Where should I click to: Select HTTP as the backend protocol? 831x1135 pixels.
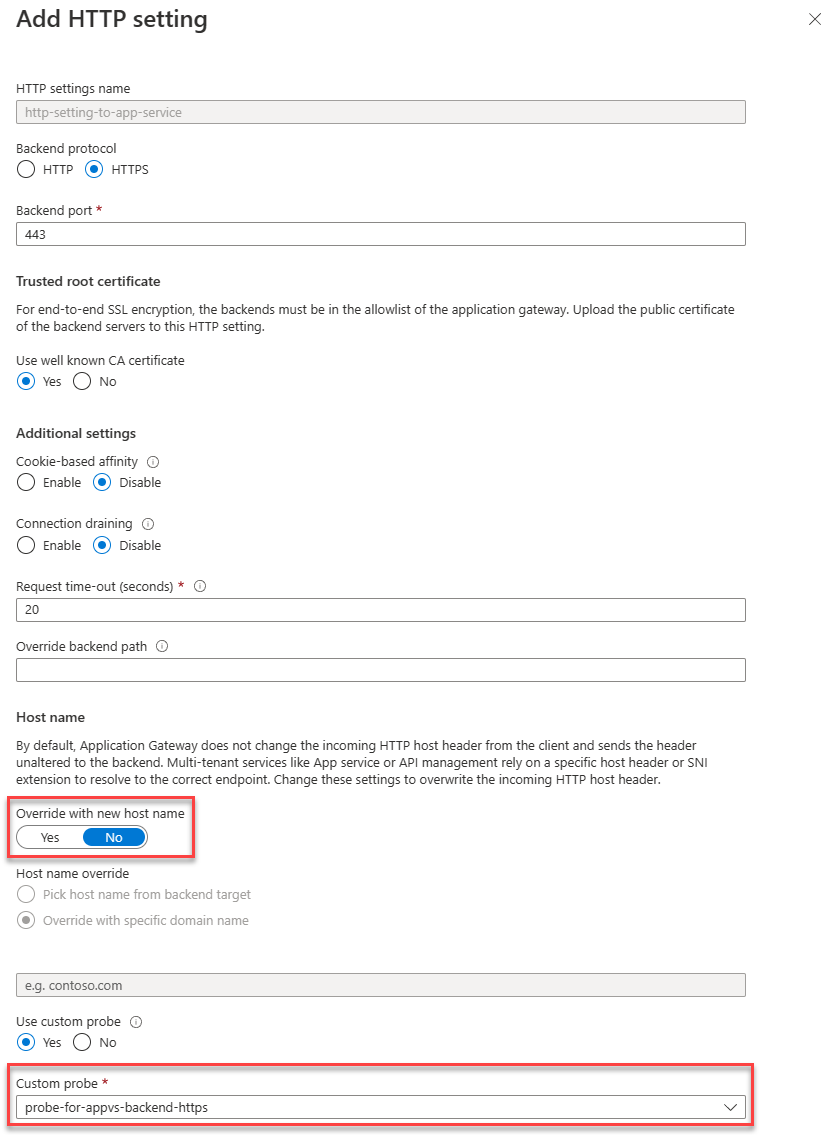25,169
